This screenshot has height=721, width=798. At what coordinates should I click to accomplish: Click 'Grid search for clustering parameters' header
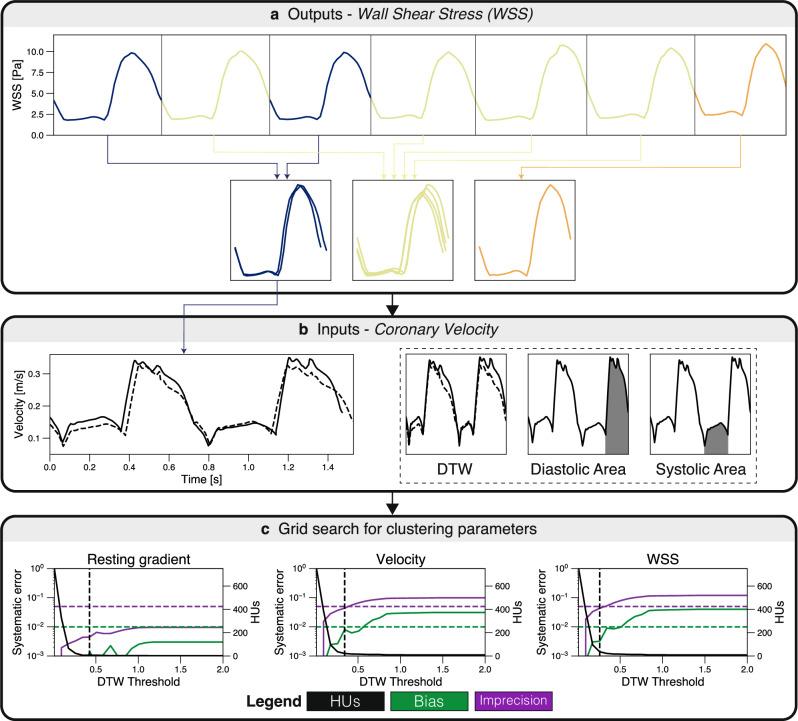(398, 528)
